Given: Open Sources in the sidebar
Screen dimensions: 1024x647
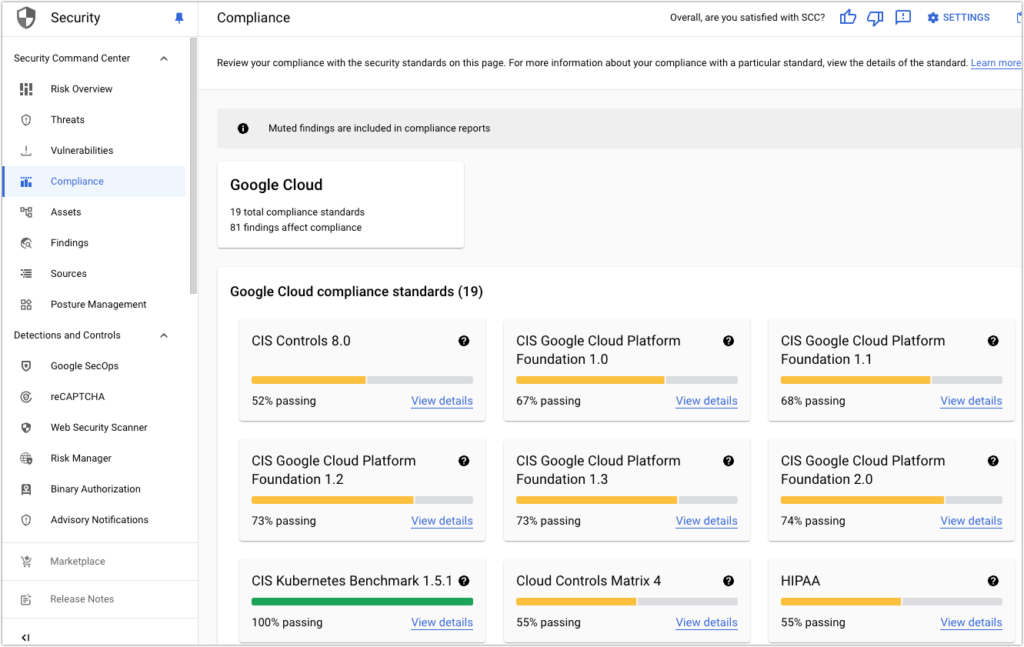Looking at the screenshot, I should [69, 274].
